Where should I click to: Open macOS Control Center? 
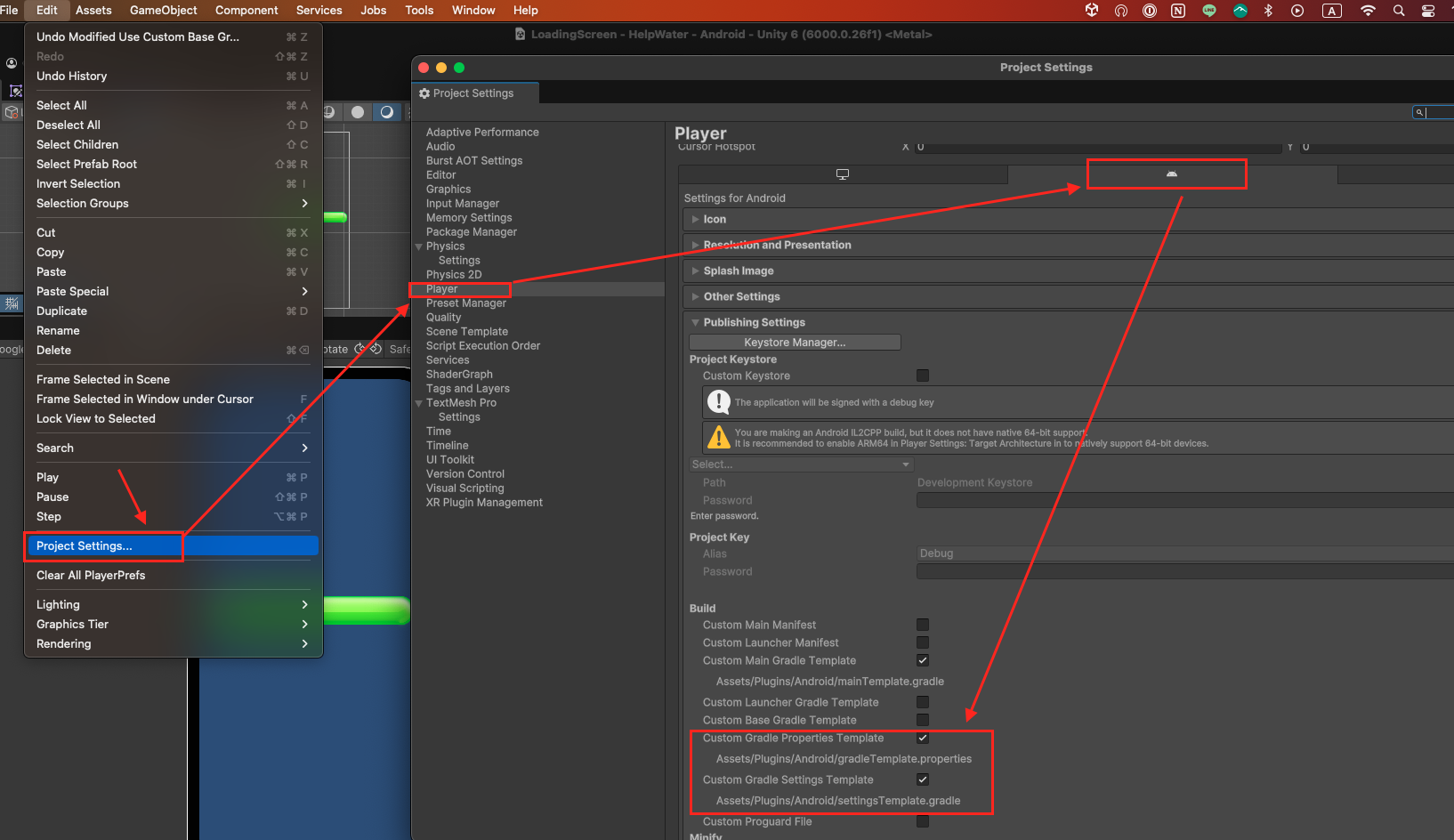(x=1428, y=11)
